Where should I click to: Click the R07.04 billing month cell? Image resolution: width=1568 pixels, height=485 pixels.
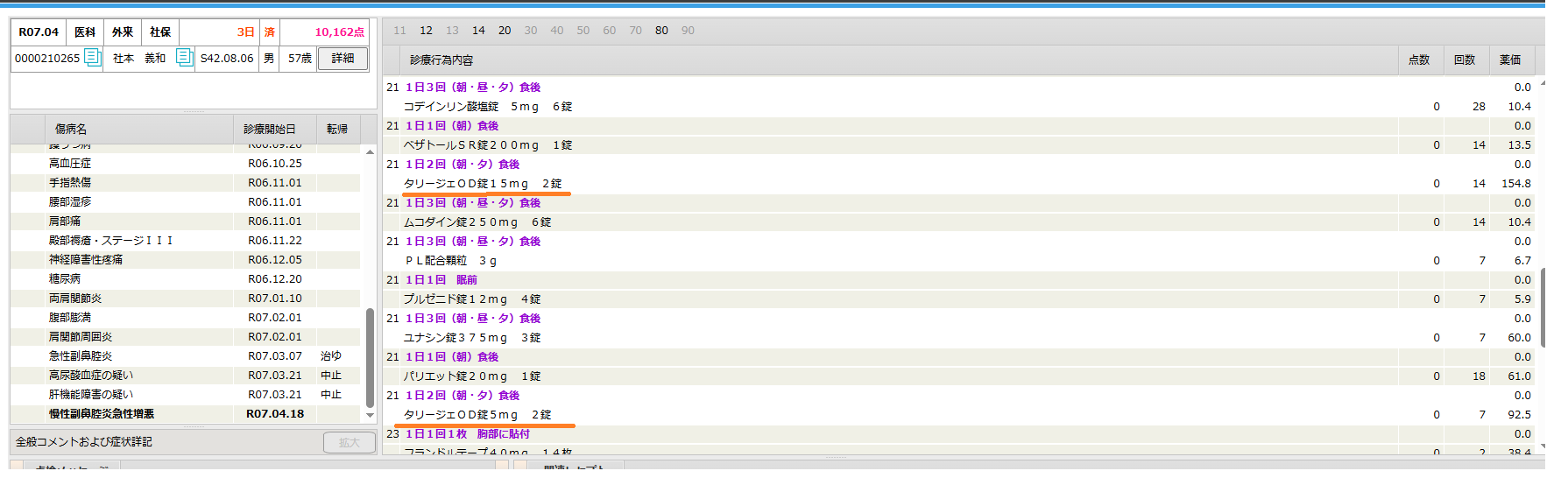[x=39, y=32]
